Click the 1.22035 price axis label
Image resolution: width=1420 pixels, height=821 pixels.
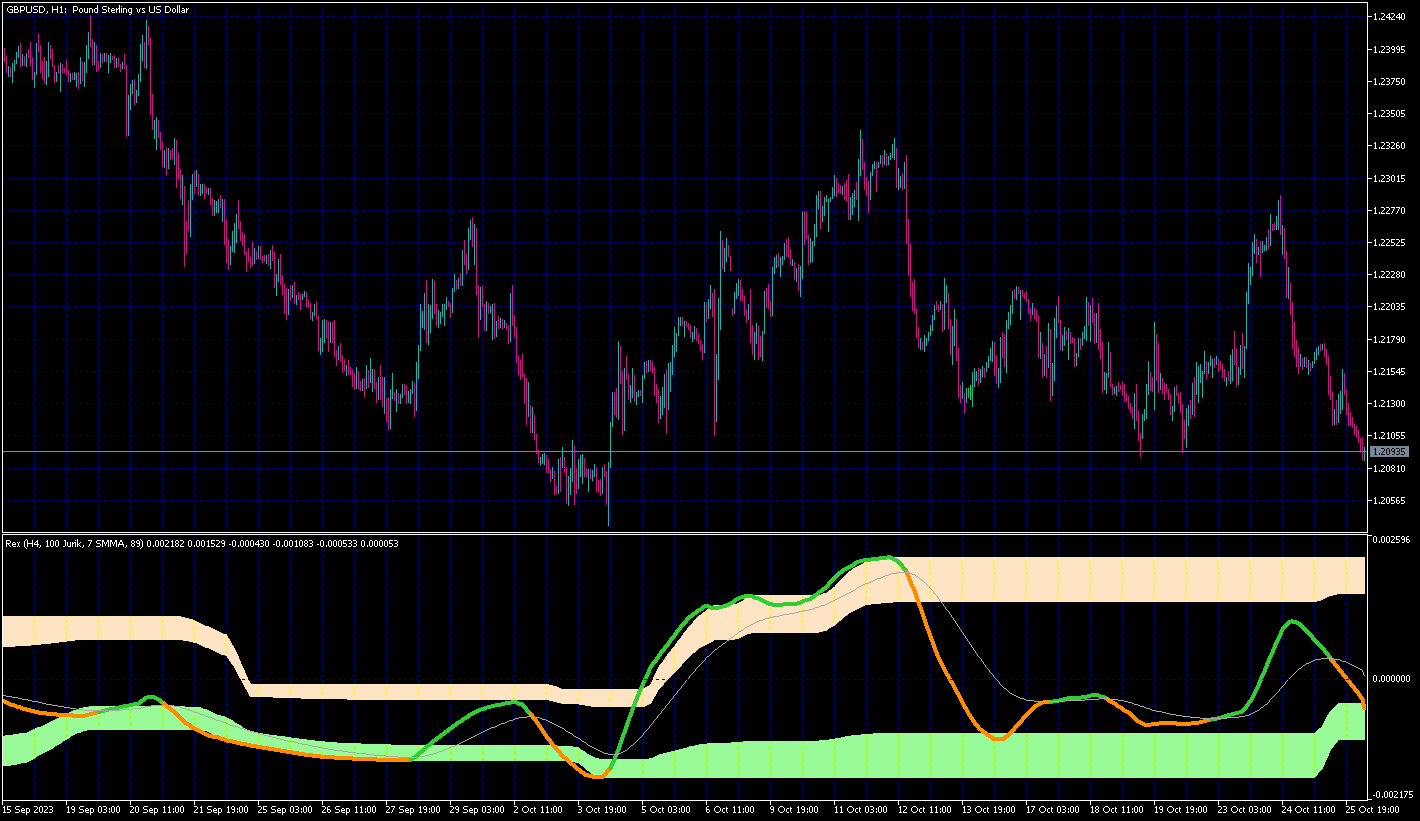click(x=1390, y=307)
